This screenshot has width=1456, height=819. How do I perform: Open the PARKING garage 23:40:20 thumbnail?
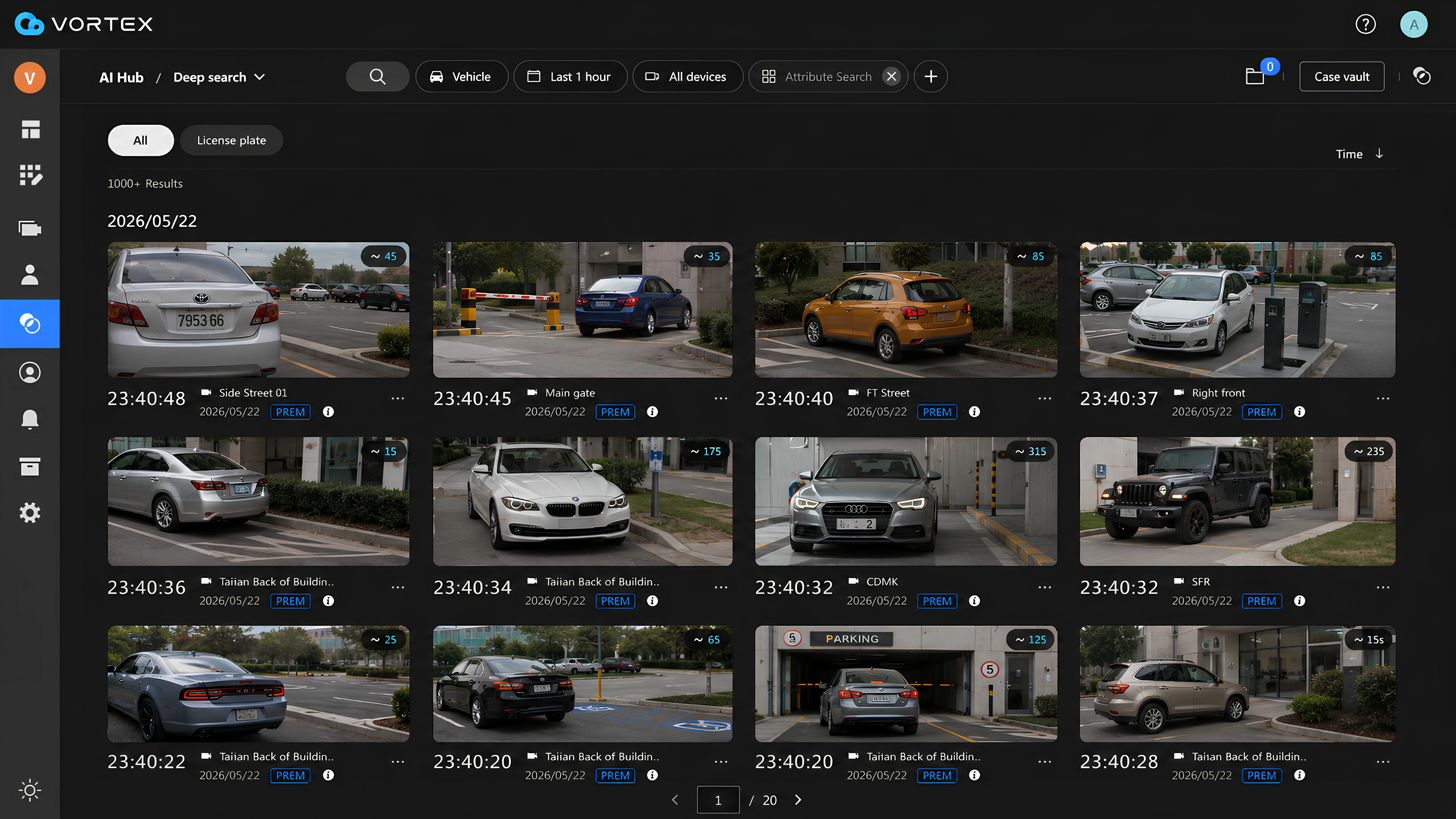906,684
